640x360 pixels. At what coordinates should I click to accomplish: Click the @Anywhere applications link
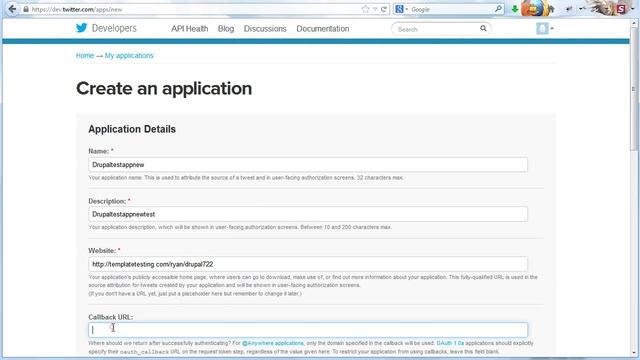click(273, 343)
